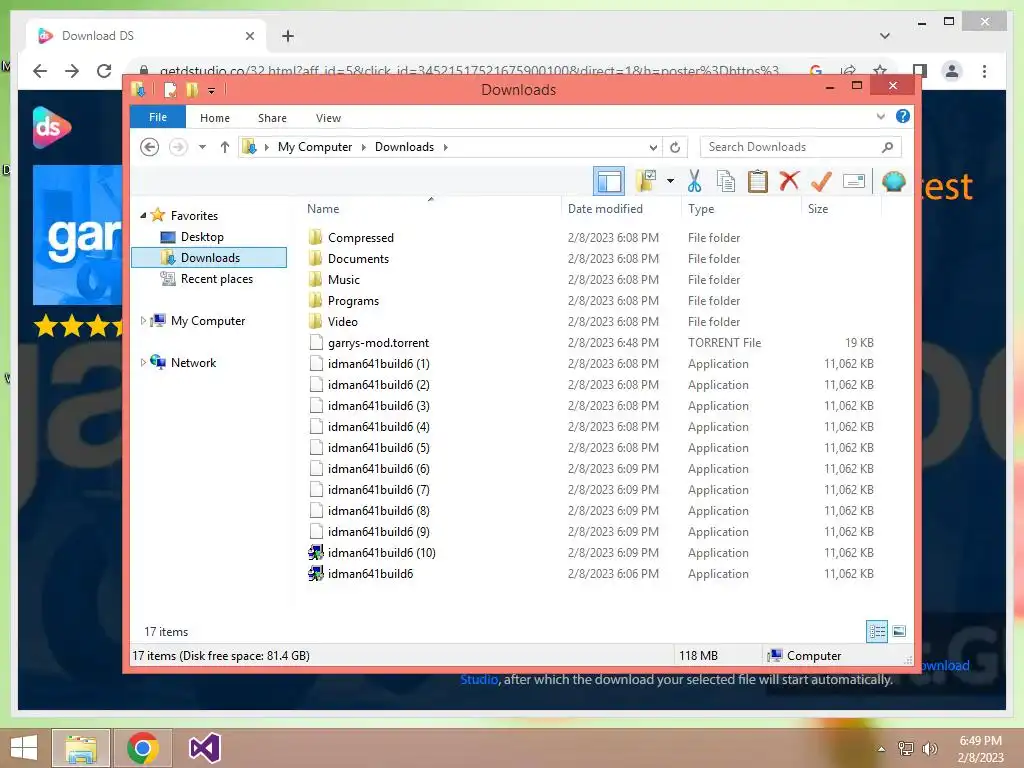This screenshot has height=768, width=1024.
Task: Click the E-mail envelope icon
Action: click(854, 181)
